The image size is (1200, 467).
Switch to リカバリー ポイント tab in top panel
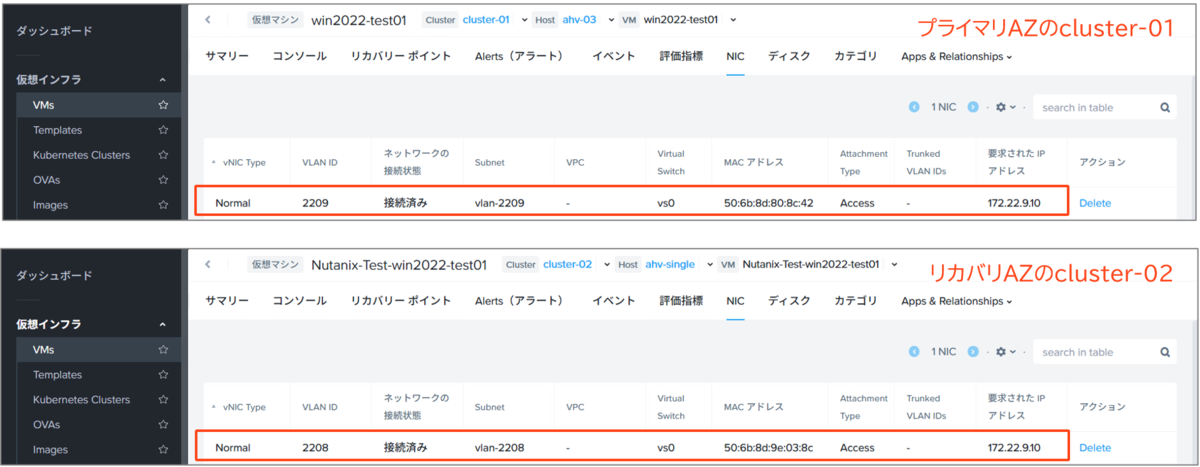(401, 57)
